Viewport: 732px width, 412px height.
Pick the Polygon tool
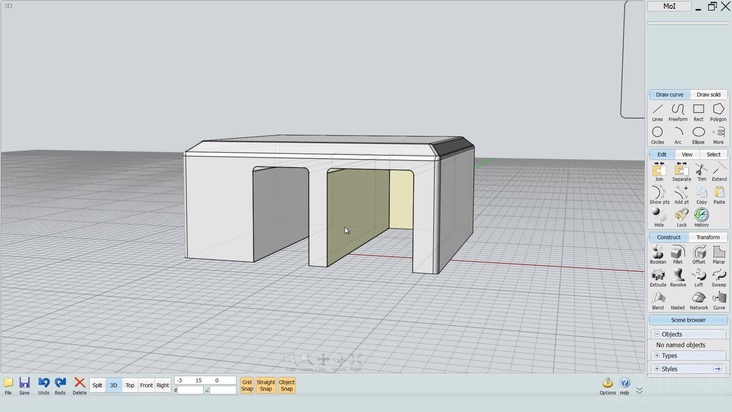coord(718,112)
